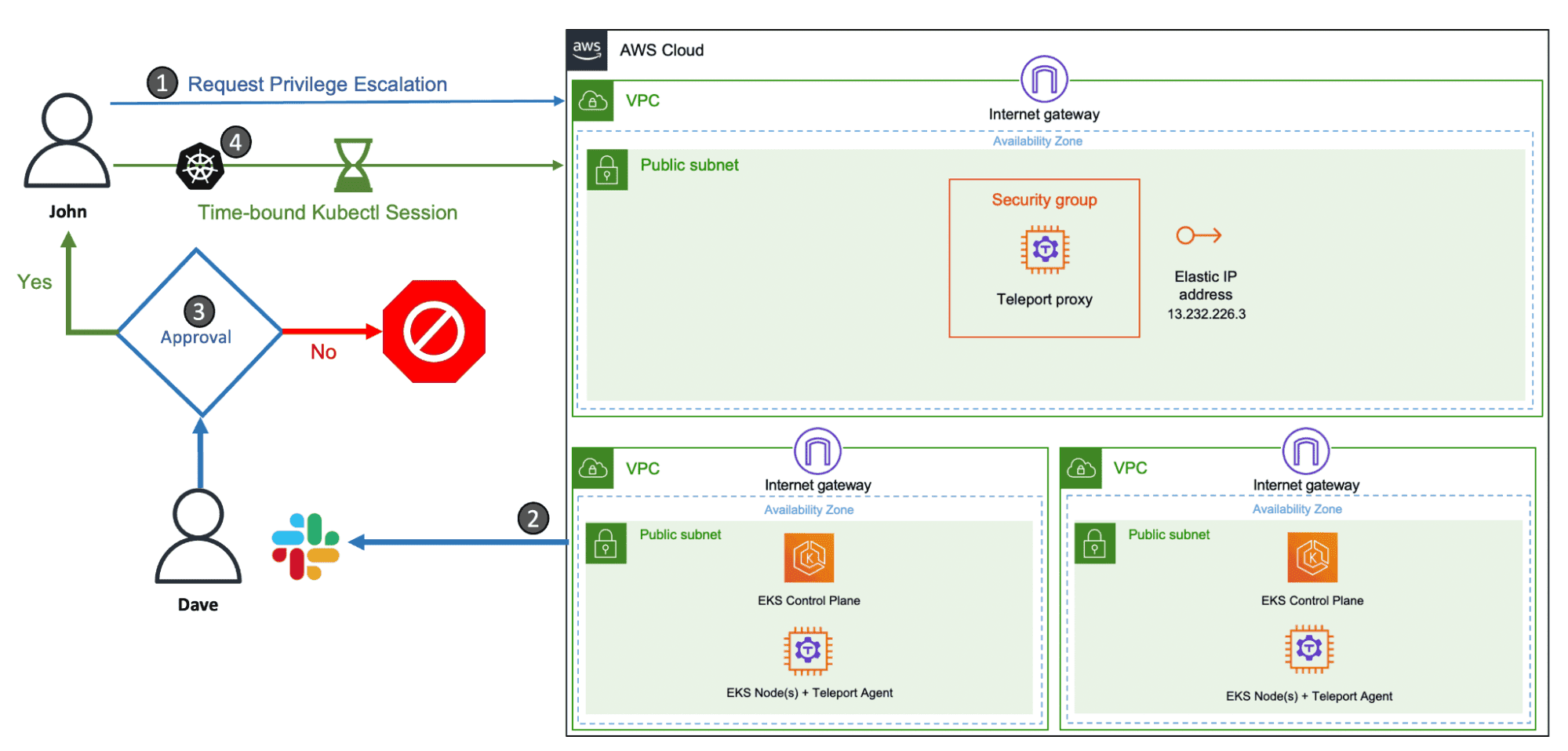Select the John user icon

(x=67, y=140)
